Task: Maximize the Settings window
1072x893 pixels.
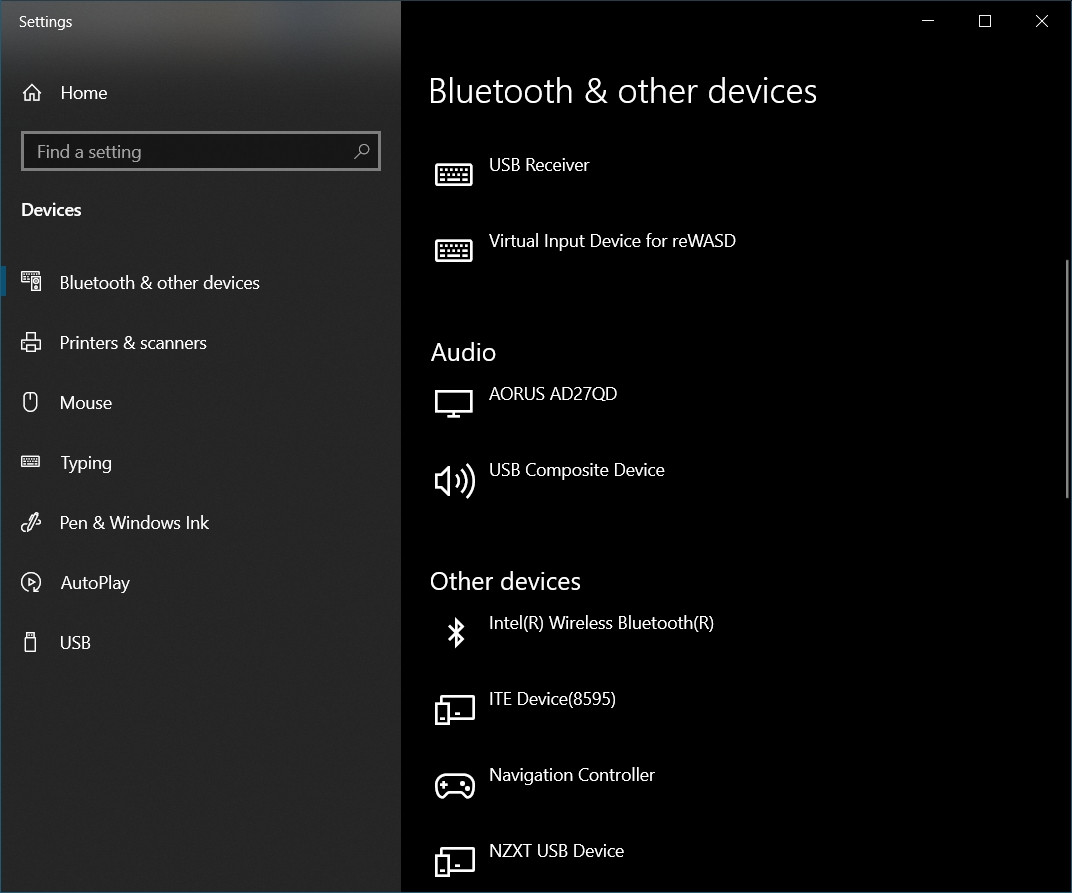Action: (985, 21)
